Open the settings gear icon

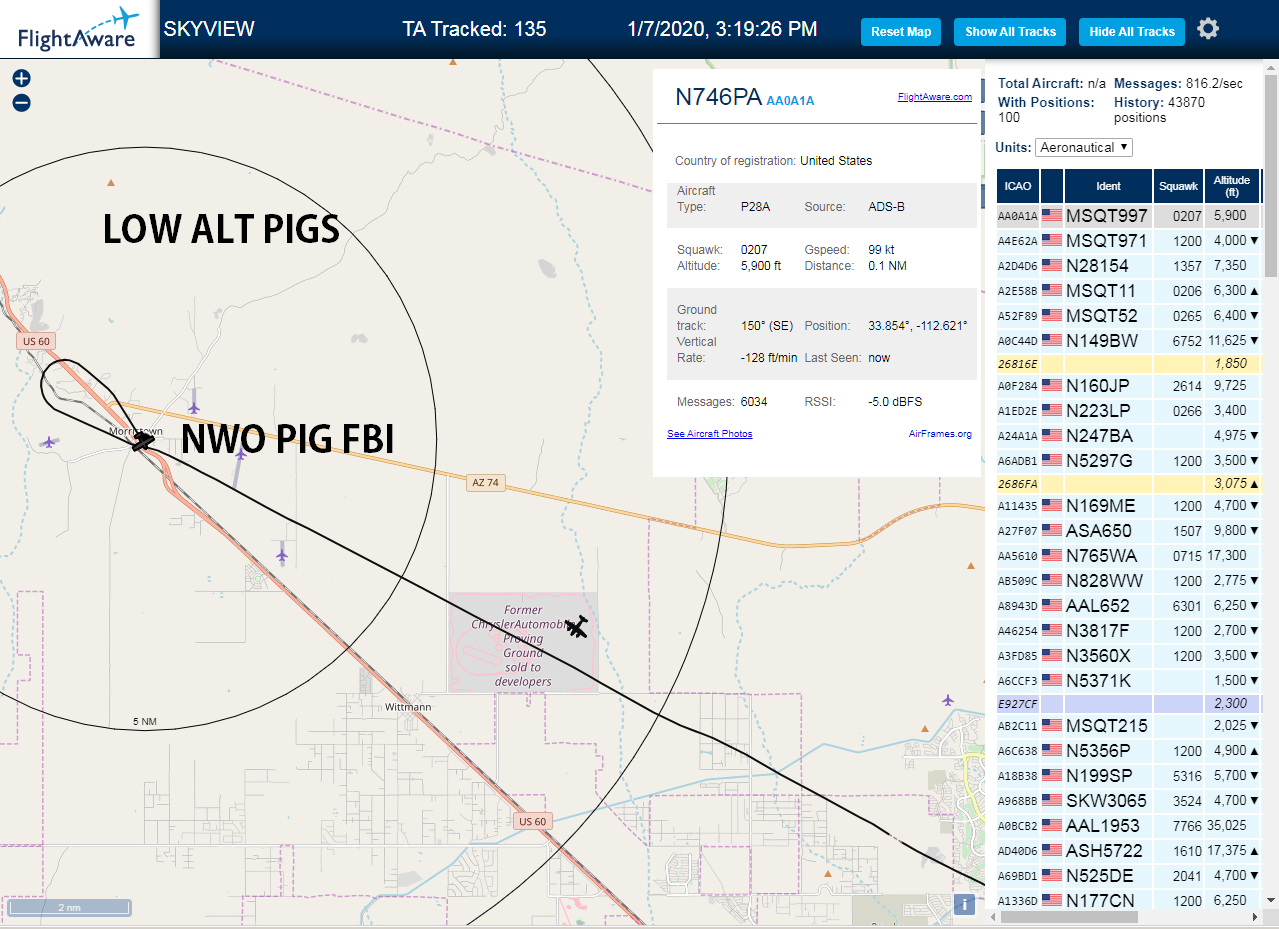[1208, 28]
